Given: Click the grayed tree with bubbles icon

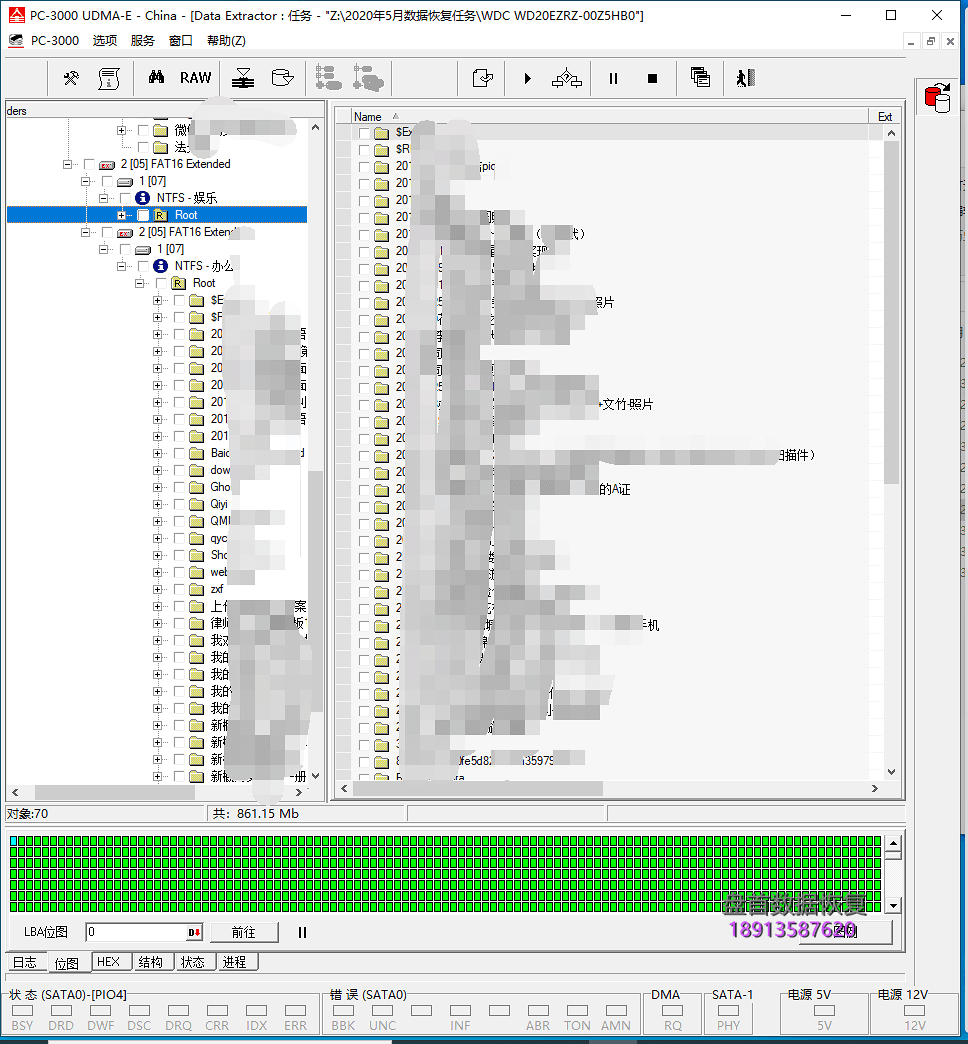Looking at the screenshot, I should 368,78.
